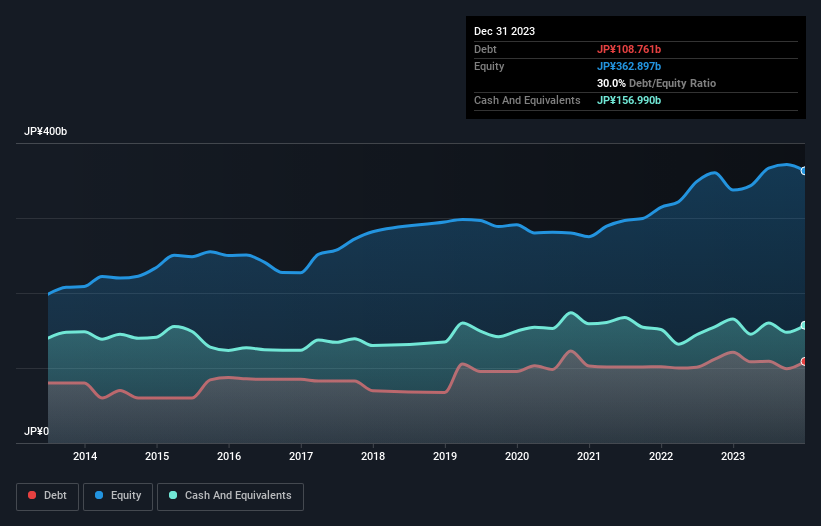Click the blue Equity endpoint marker
The height and width of the screenshot is (526, 821).
click(804, 171)
